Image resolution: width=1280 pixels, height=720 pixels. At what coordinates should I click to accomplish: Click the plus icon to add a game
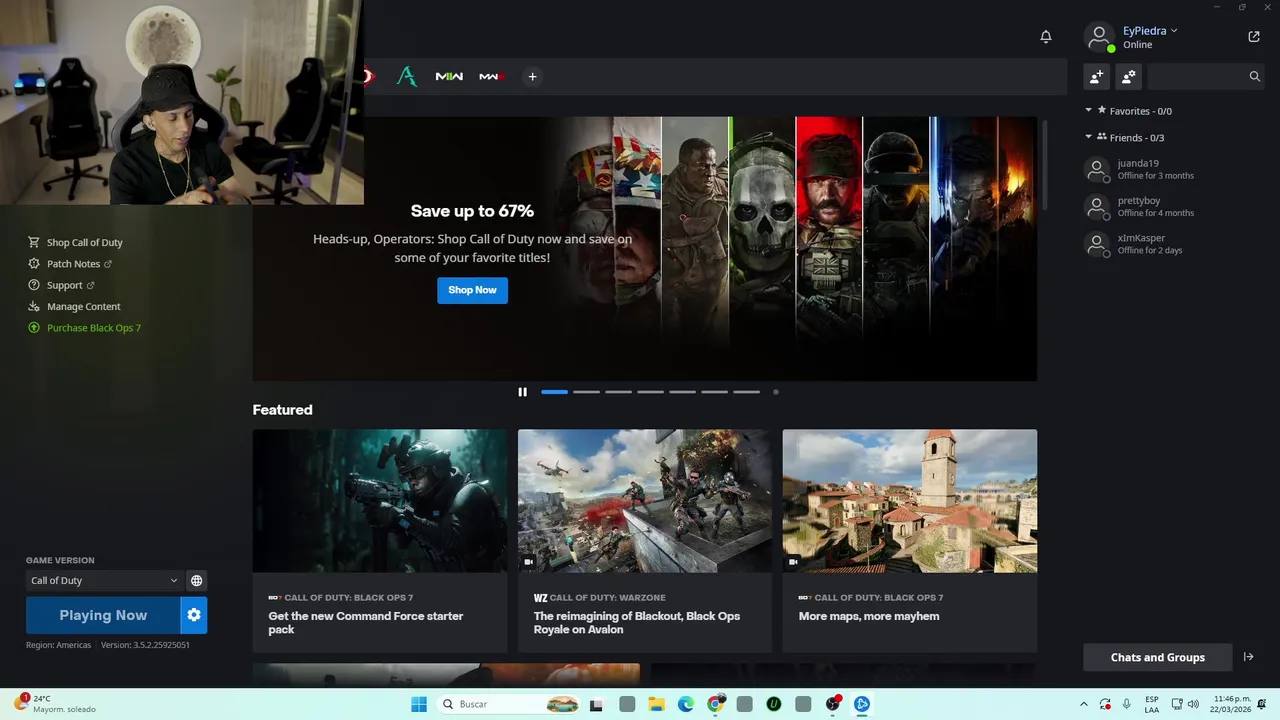(x=532, y=76)
